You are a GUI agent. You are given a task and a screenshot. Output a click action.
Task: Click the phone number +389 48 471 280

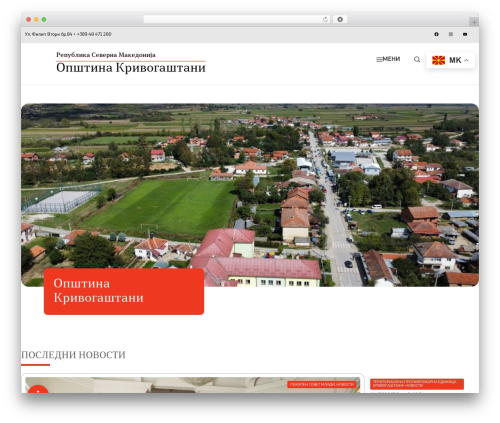(94, 34)
